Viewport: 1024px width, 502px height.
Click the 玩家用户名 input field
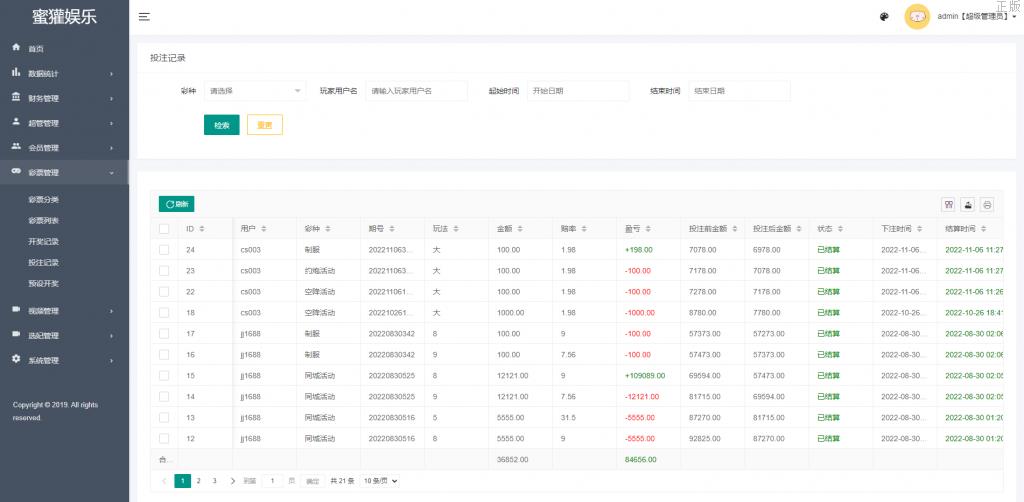point(416,91)
